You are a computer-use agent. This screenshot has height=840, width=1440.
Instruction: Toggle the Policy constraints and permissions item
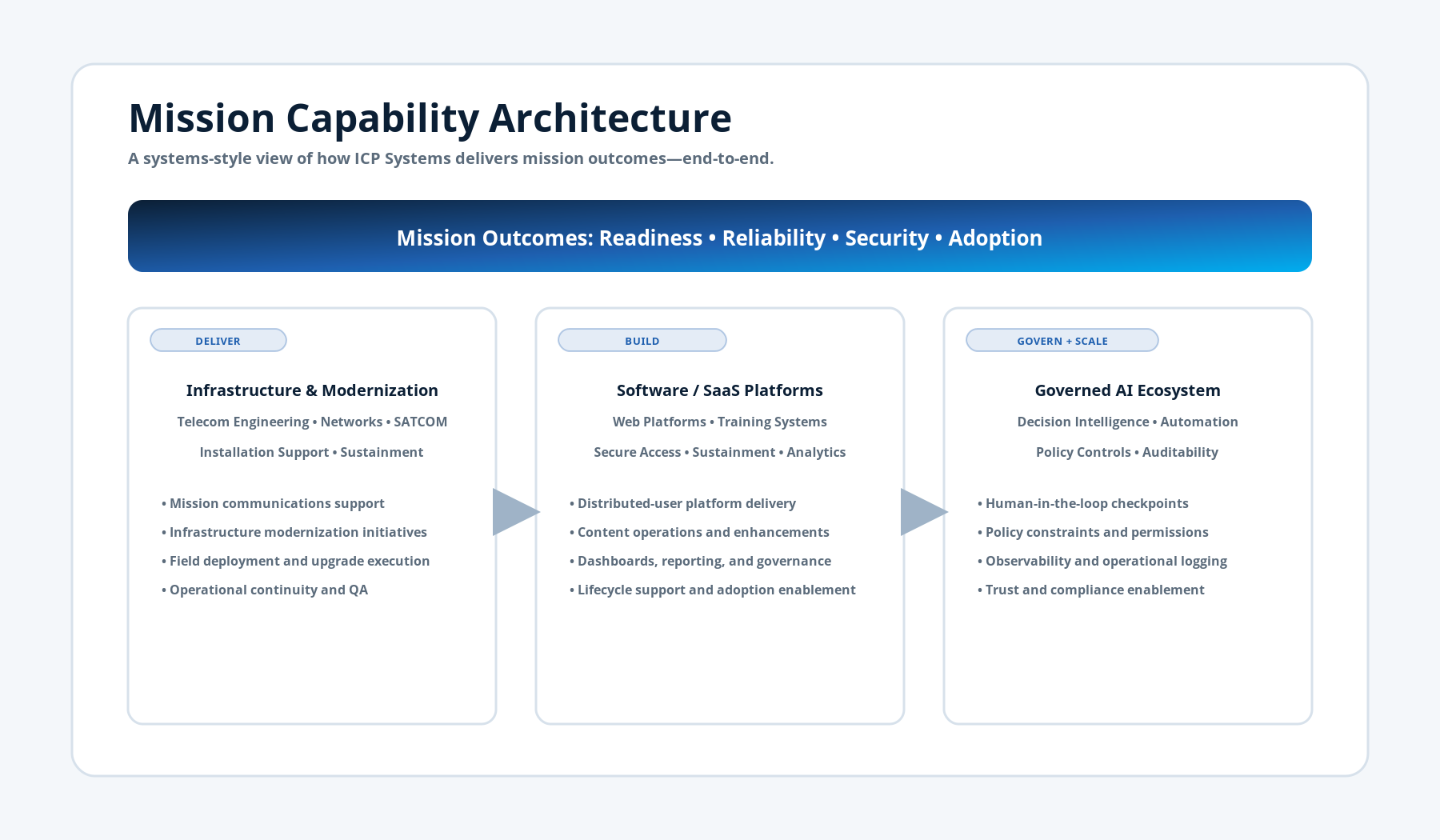tap(1095, 532)
